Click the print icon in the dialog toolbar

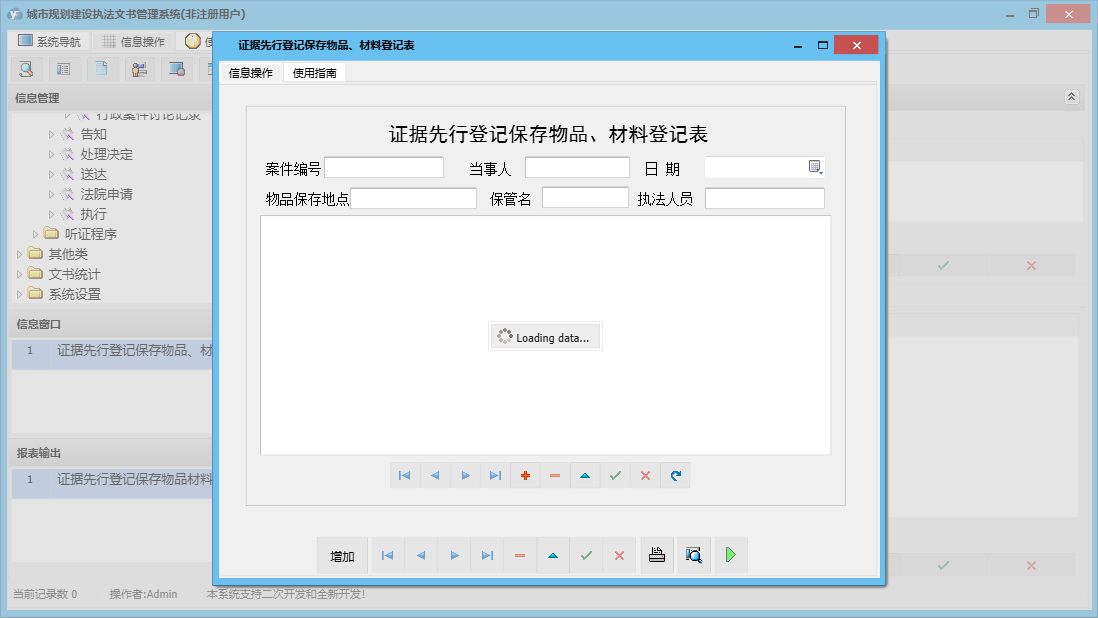click(657, 555)
